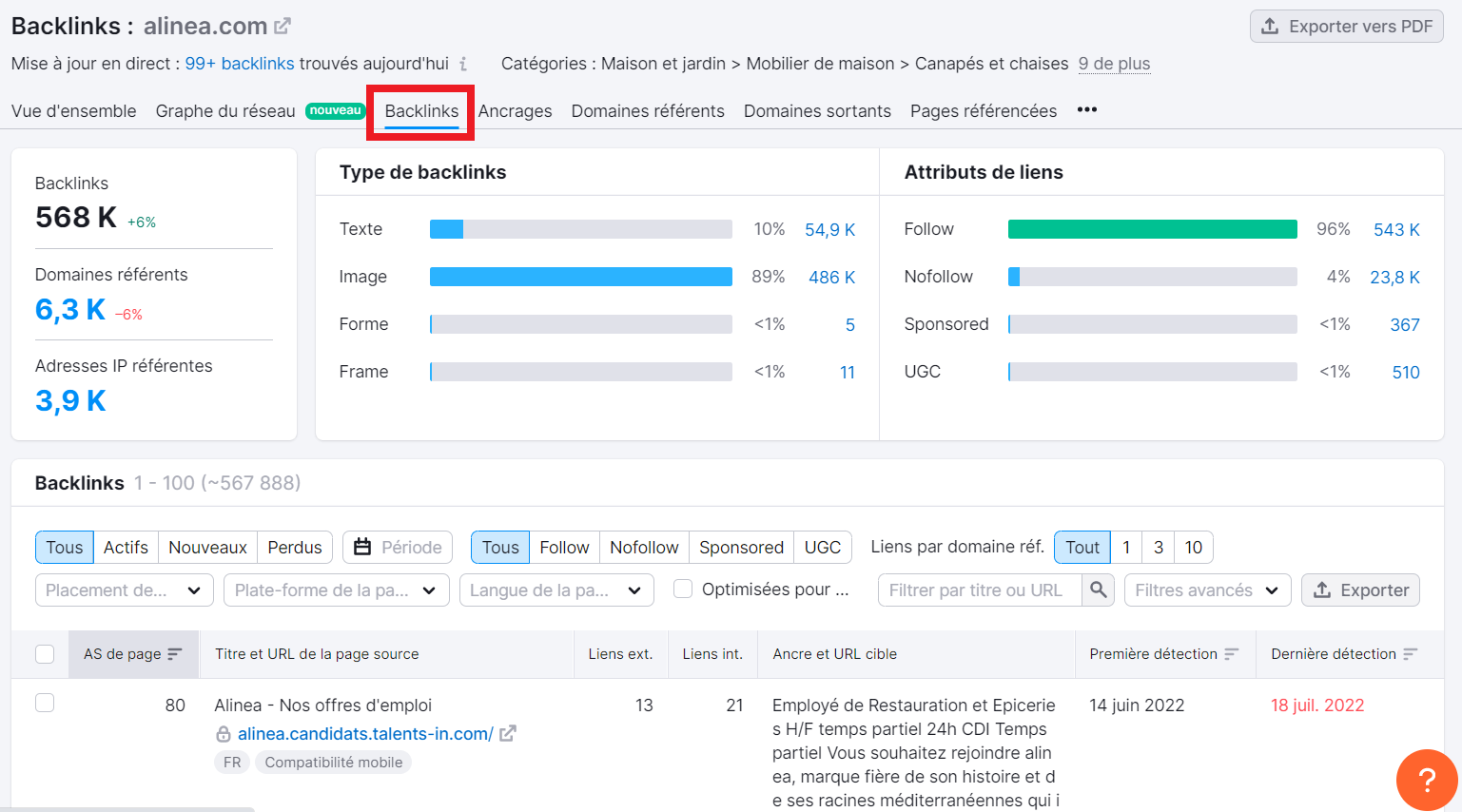Image resolution: width=1462 pixels, height=812 pixels.
Task: Open the Placement de... dropdown
Action: coord(124,590)
